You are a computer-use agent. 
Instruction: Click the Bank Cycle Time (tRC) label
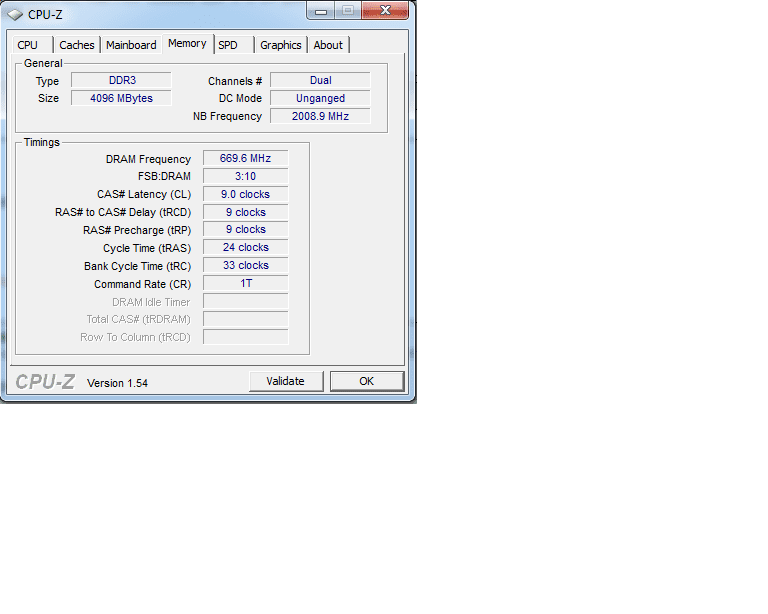coord(138,266)
